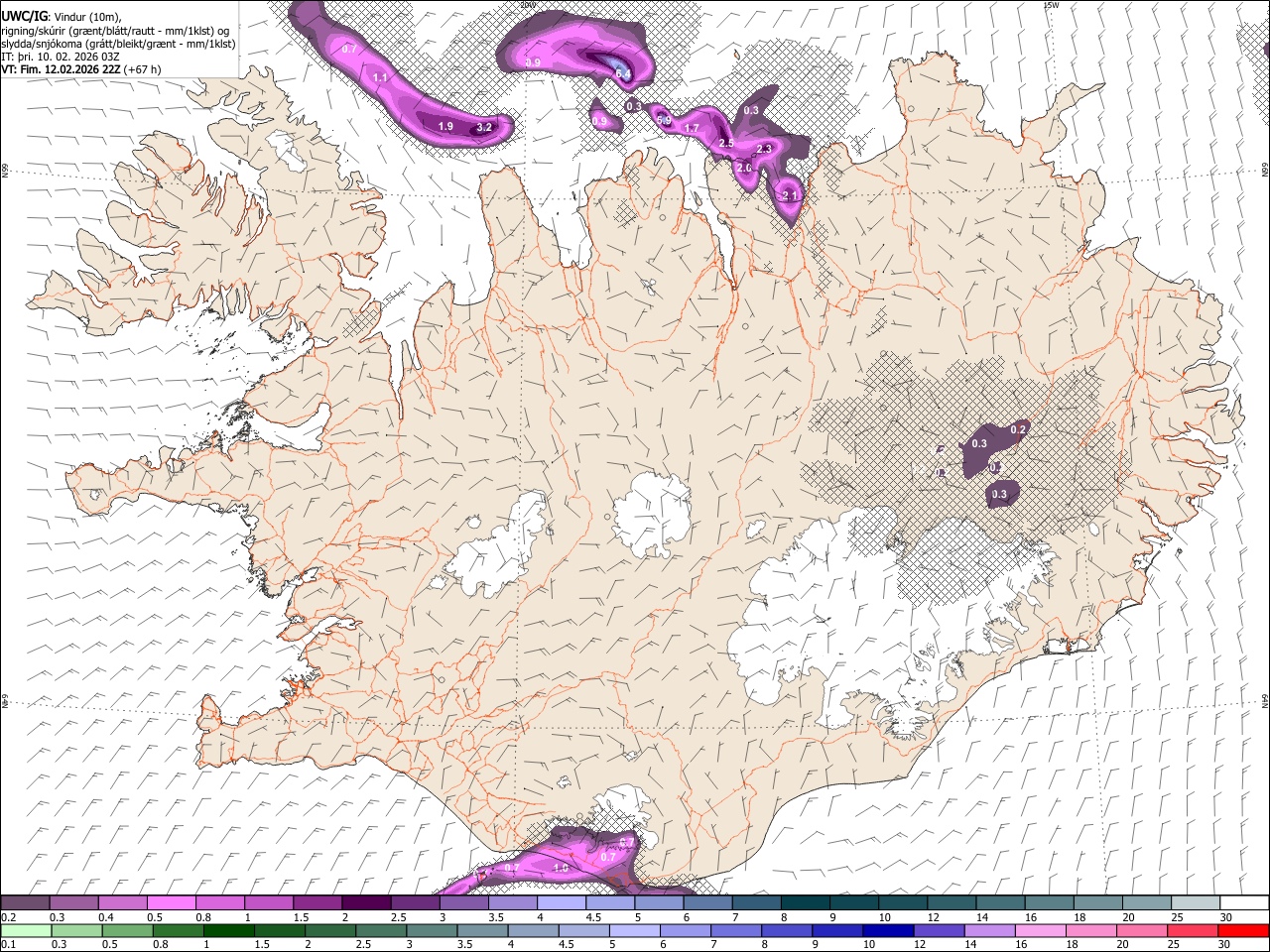Click the "1.0" value near the south coast

pos(561,869)
